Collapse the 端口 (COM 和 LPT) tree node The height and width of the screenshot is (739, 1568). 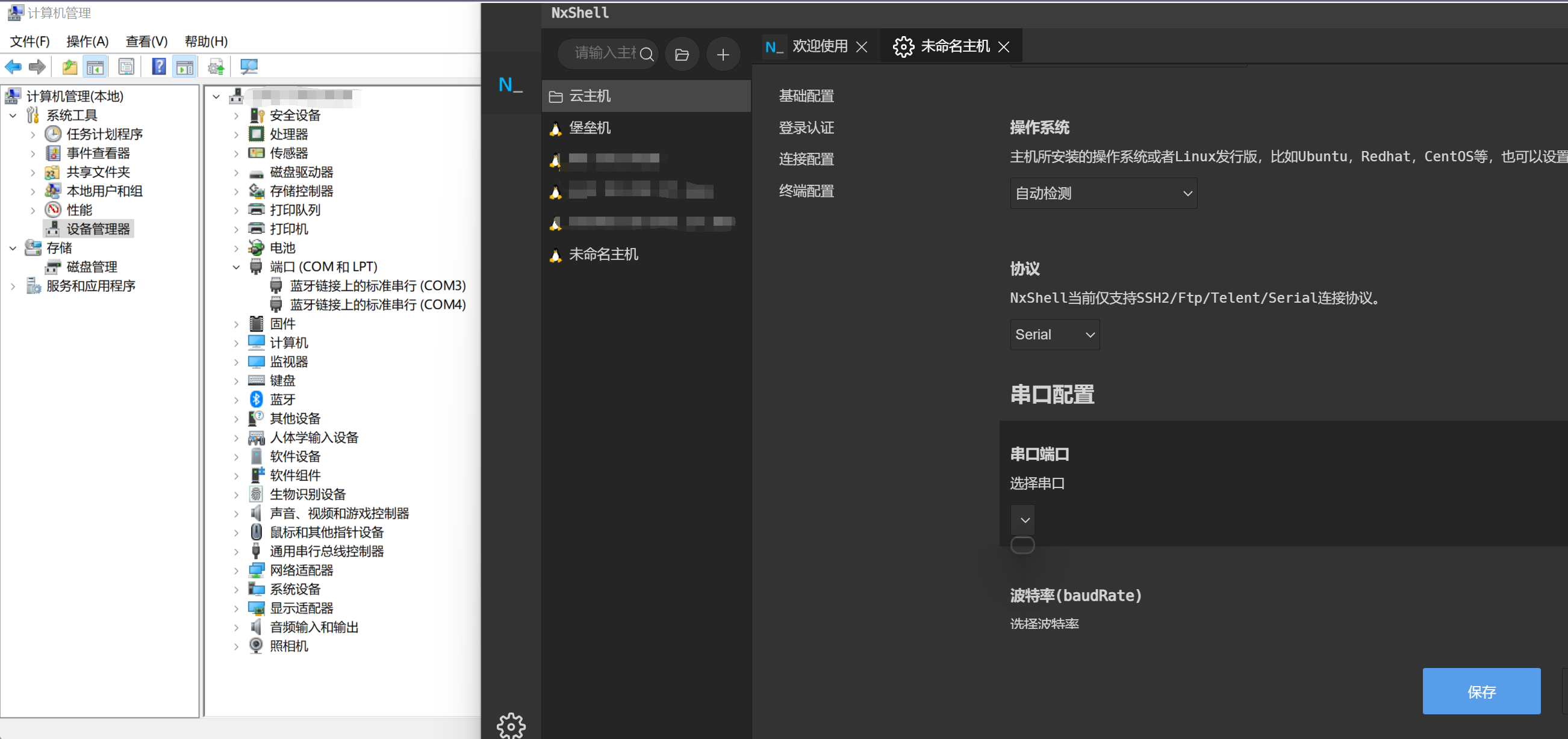click(236, 267)
